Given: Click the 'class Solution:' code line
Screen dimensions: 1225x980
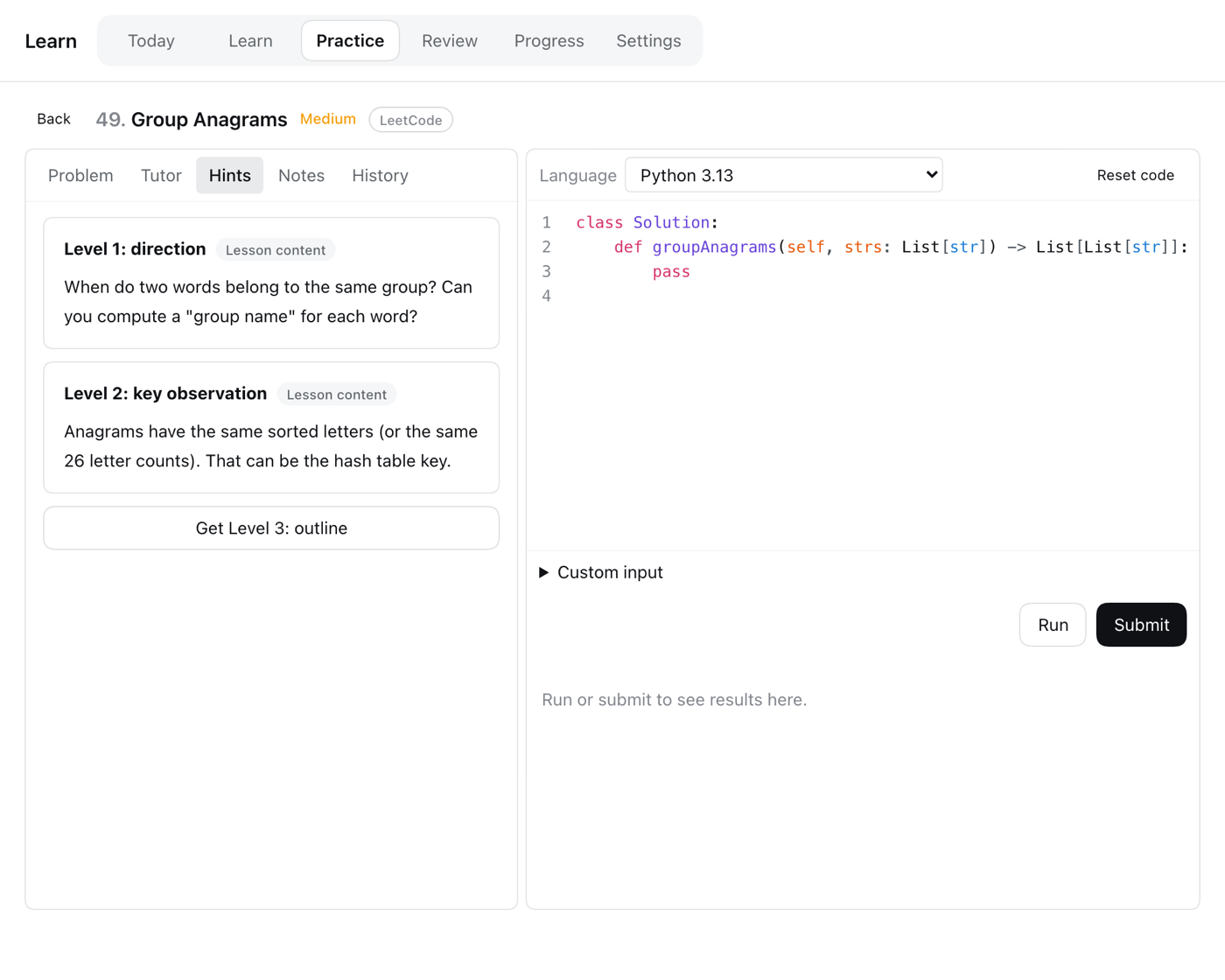Looking at the screenshot, I should pyautogui.click(x=647, y=223).
